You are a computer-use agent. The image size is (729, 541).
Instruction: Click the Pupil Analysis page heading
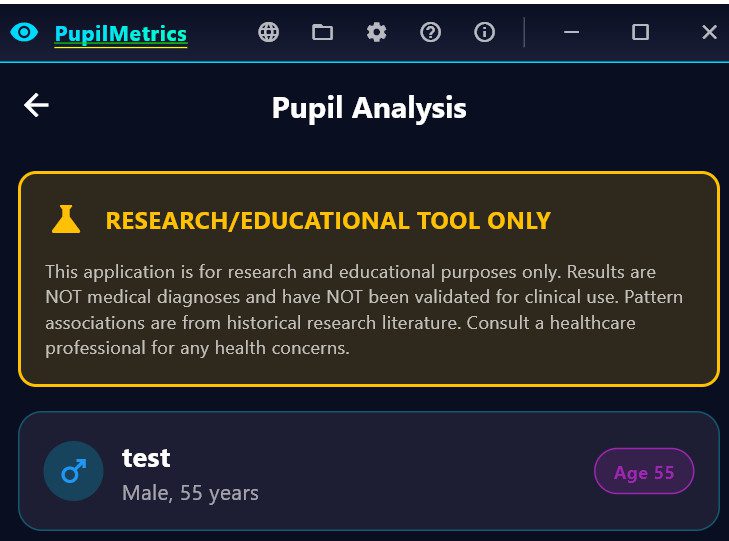(x=369, y=107)
